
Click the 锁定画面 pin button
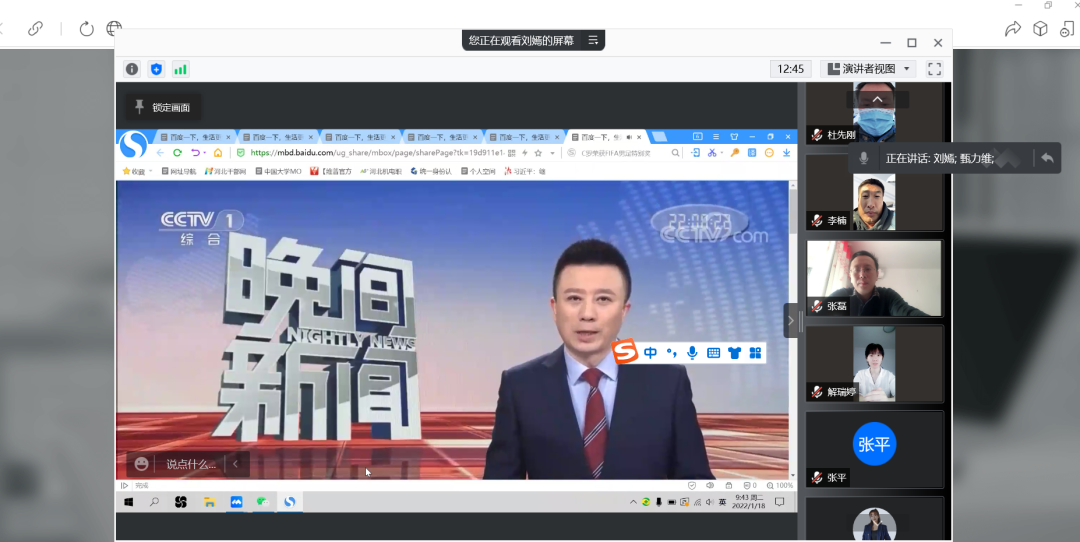(163, 107)
